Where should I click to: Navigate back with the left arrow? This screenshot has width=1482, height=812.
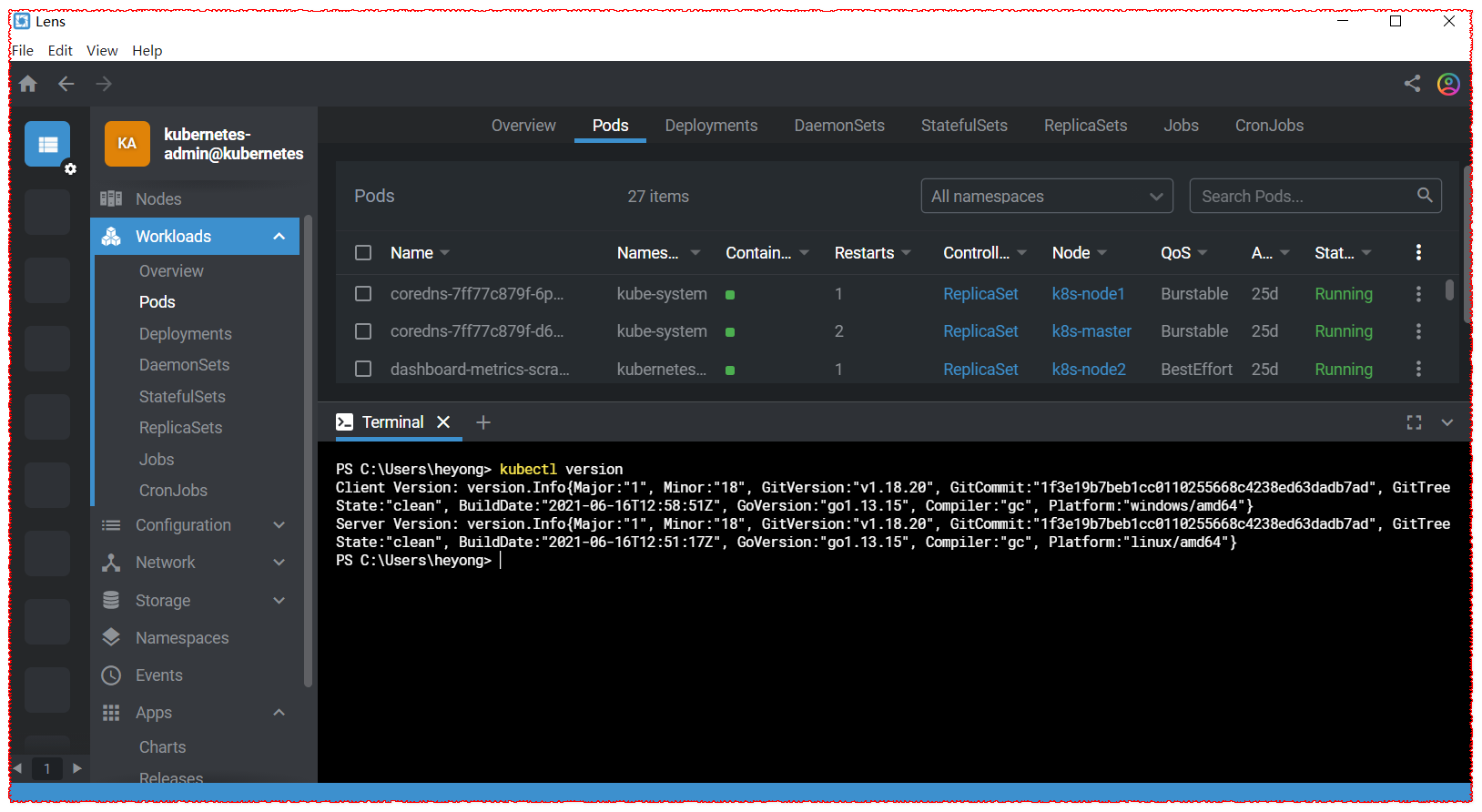(66, 84)
